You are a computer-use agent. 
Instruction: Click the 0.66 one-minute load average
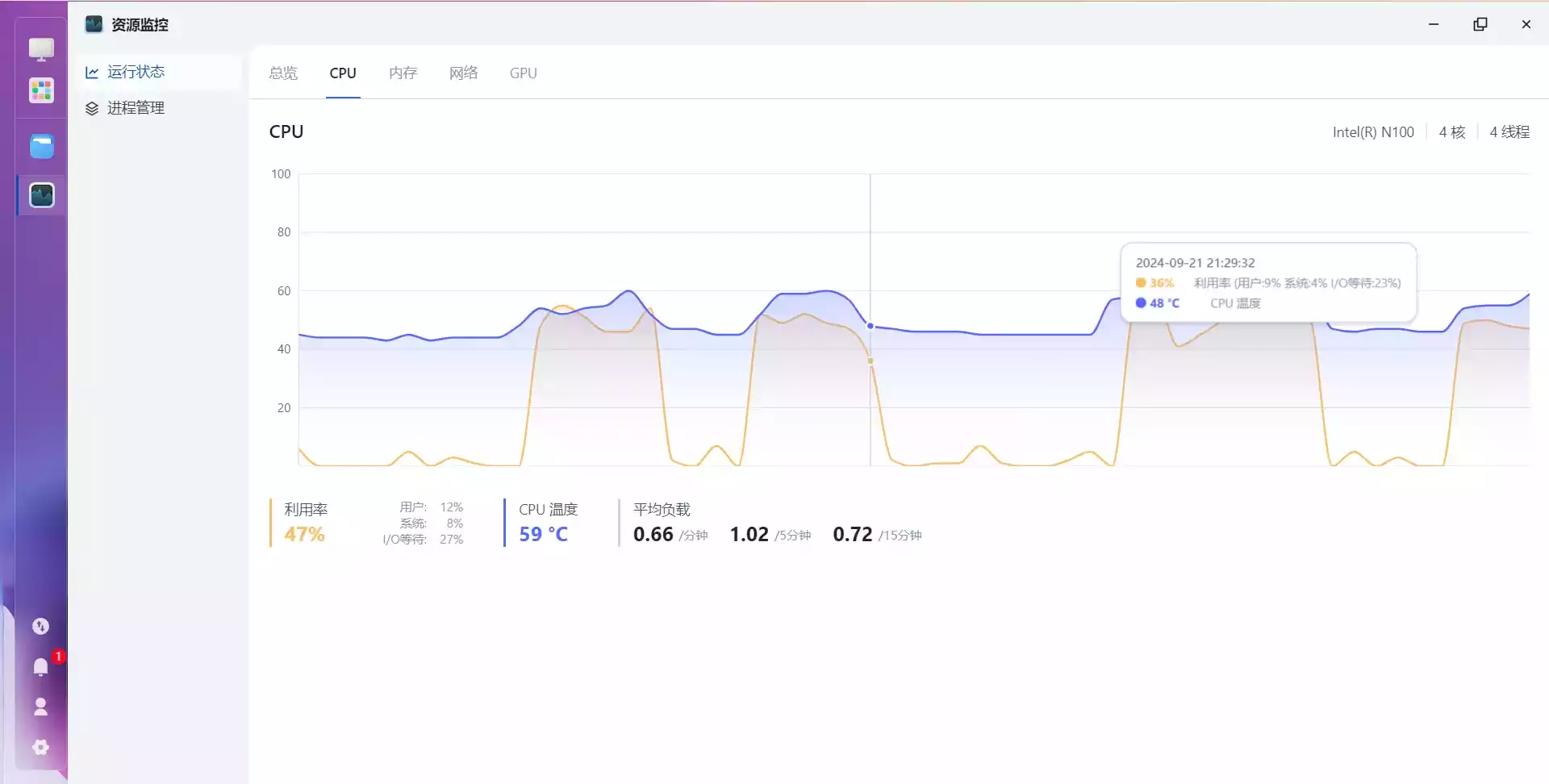point(653,534)
